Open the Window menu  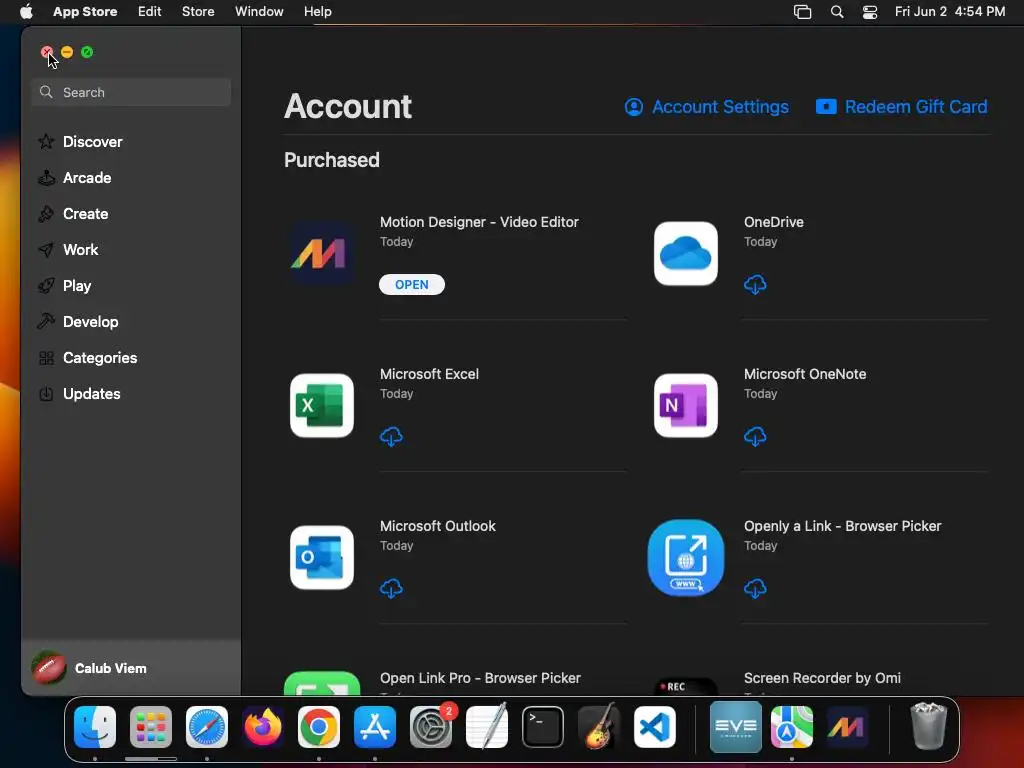(x=259, y=12)
